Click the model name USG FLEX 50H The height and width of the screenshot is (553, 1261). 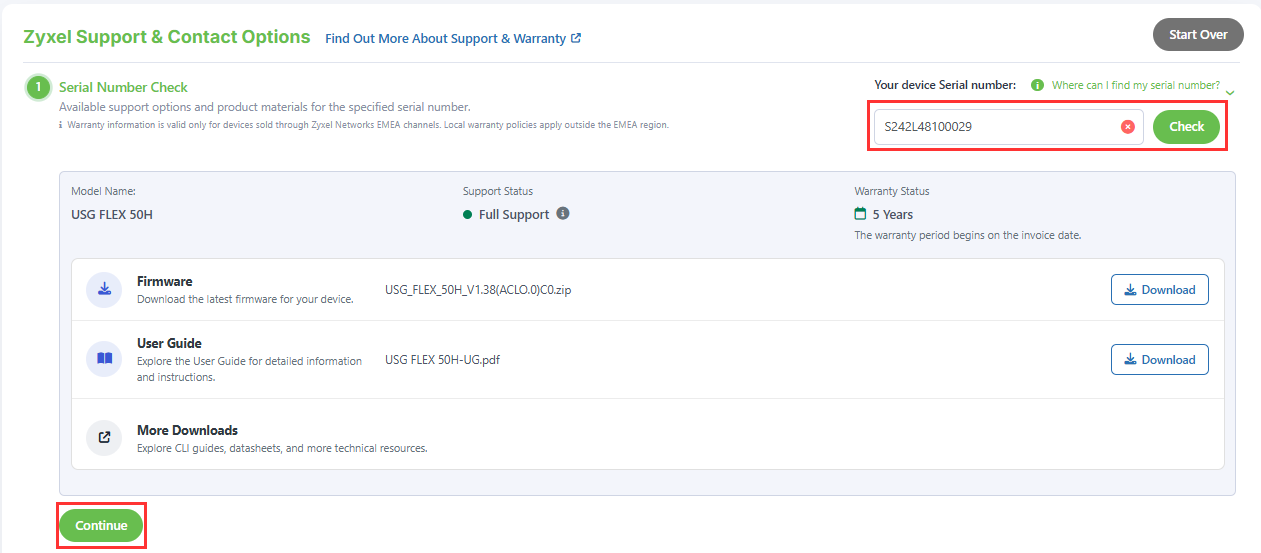112,215
